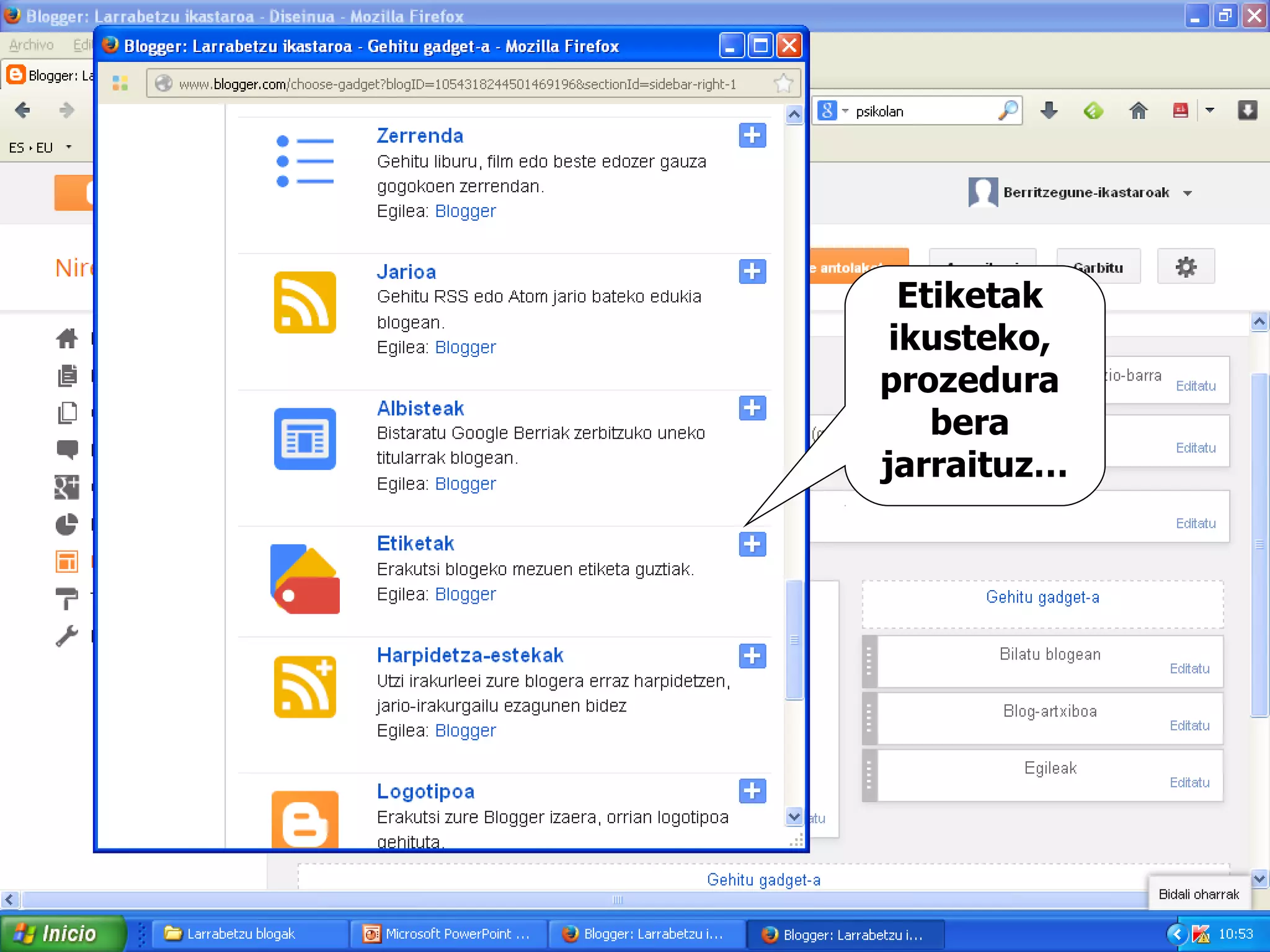Click the search magnifier icon in Firefox toolbar
The image size is (1270, 952).
[1008, 111]
